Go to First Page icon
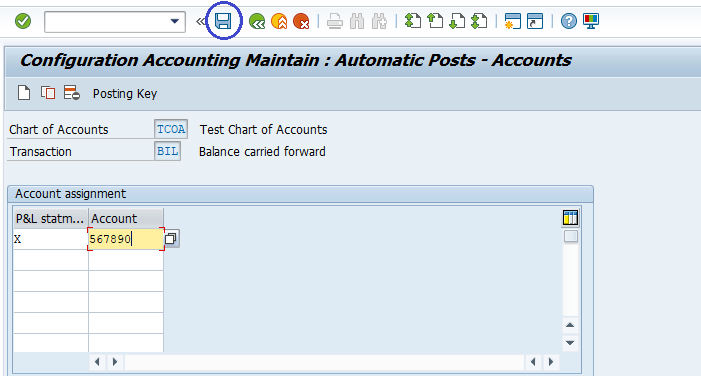Image resolution: width=701 pixels, height=376 pixels. (413, 21)
